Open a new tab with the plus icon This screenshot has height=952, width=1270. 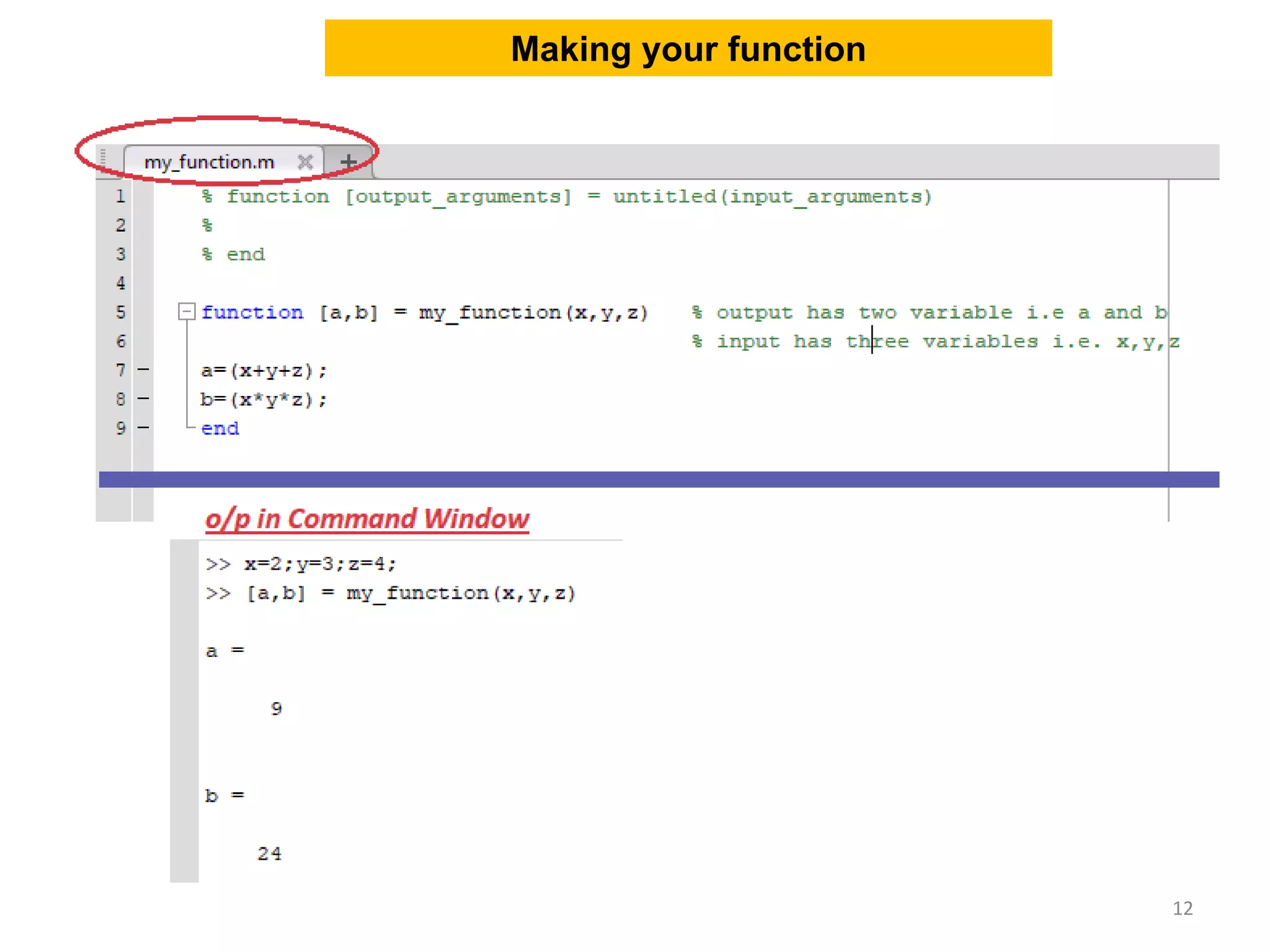tap(349, 162)
